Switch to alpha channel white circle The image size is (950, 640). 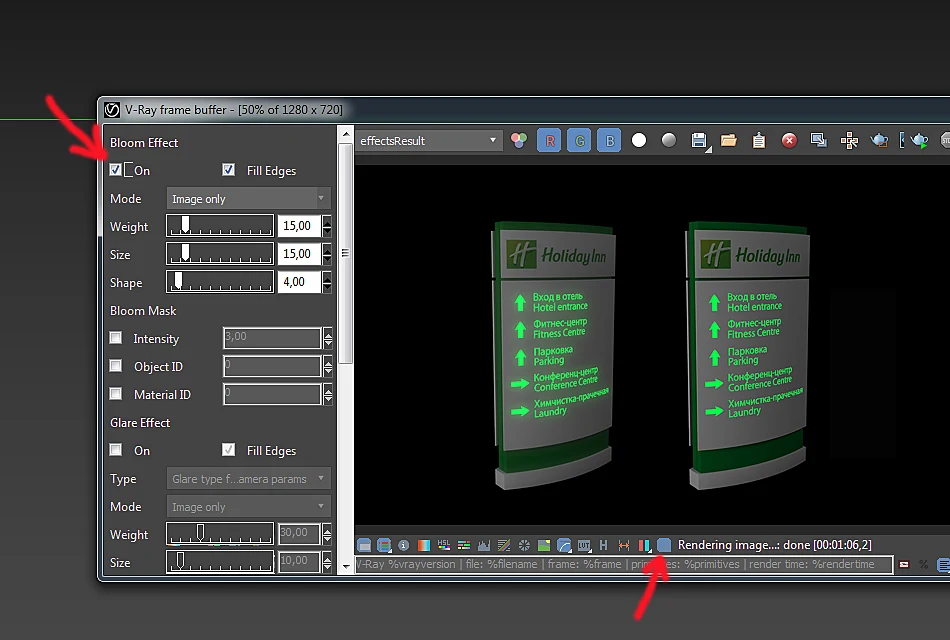tap(639, 141)
